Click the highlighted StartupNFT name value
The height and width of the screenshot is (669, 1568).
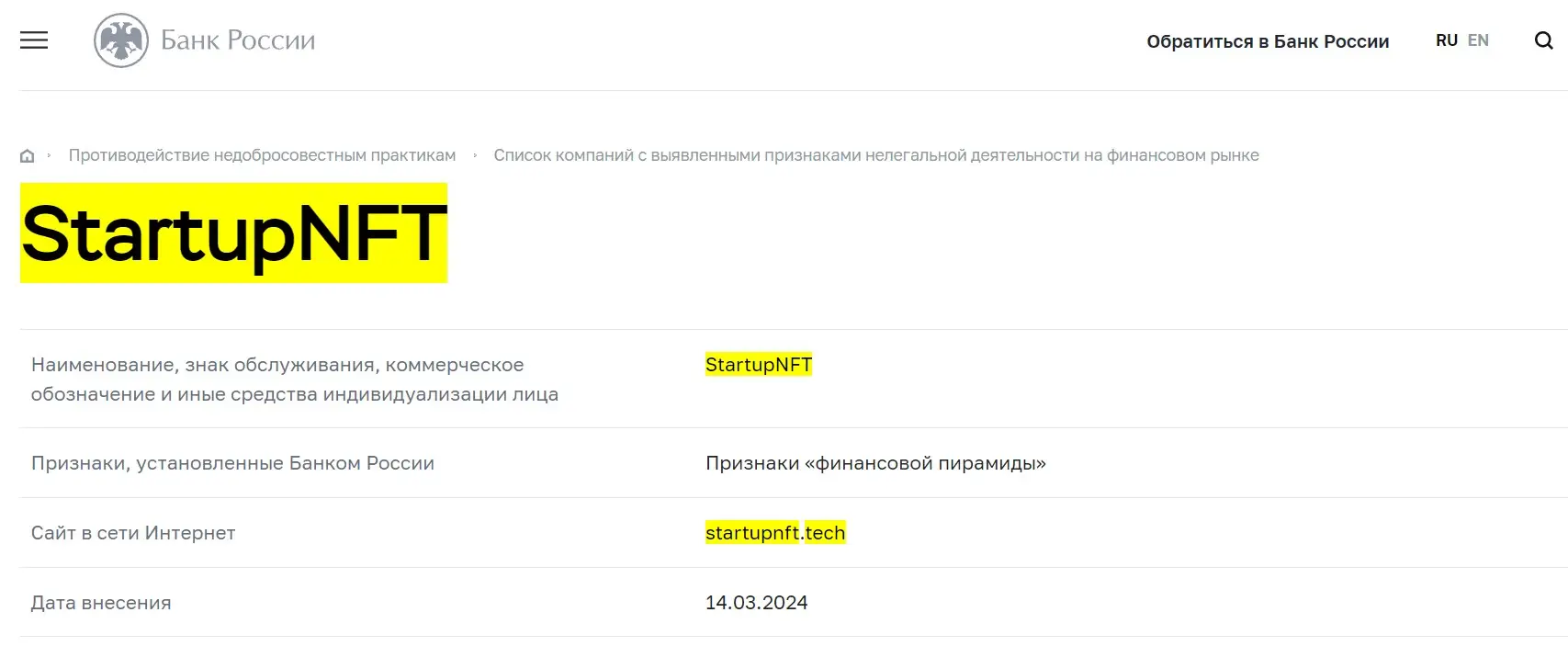point(758,364)
